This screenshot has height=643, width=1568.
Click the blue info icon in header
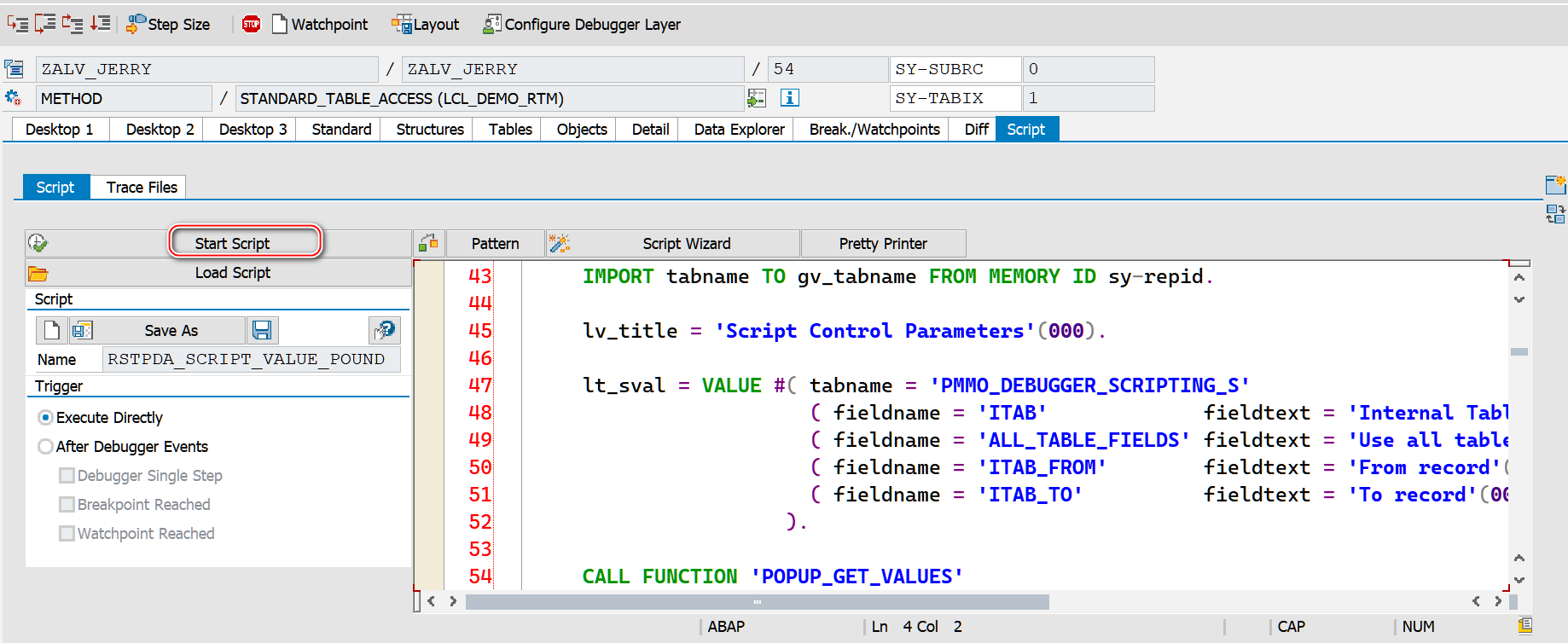point(790,98)
